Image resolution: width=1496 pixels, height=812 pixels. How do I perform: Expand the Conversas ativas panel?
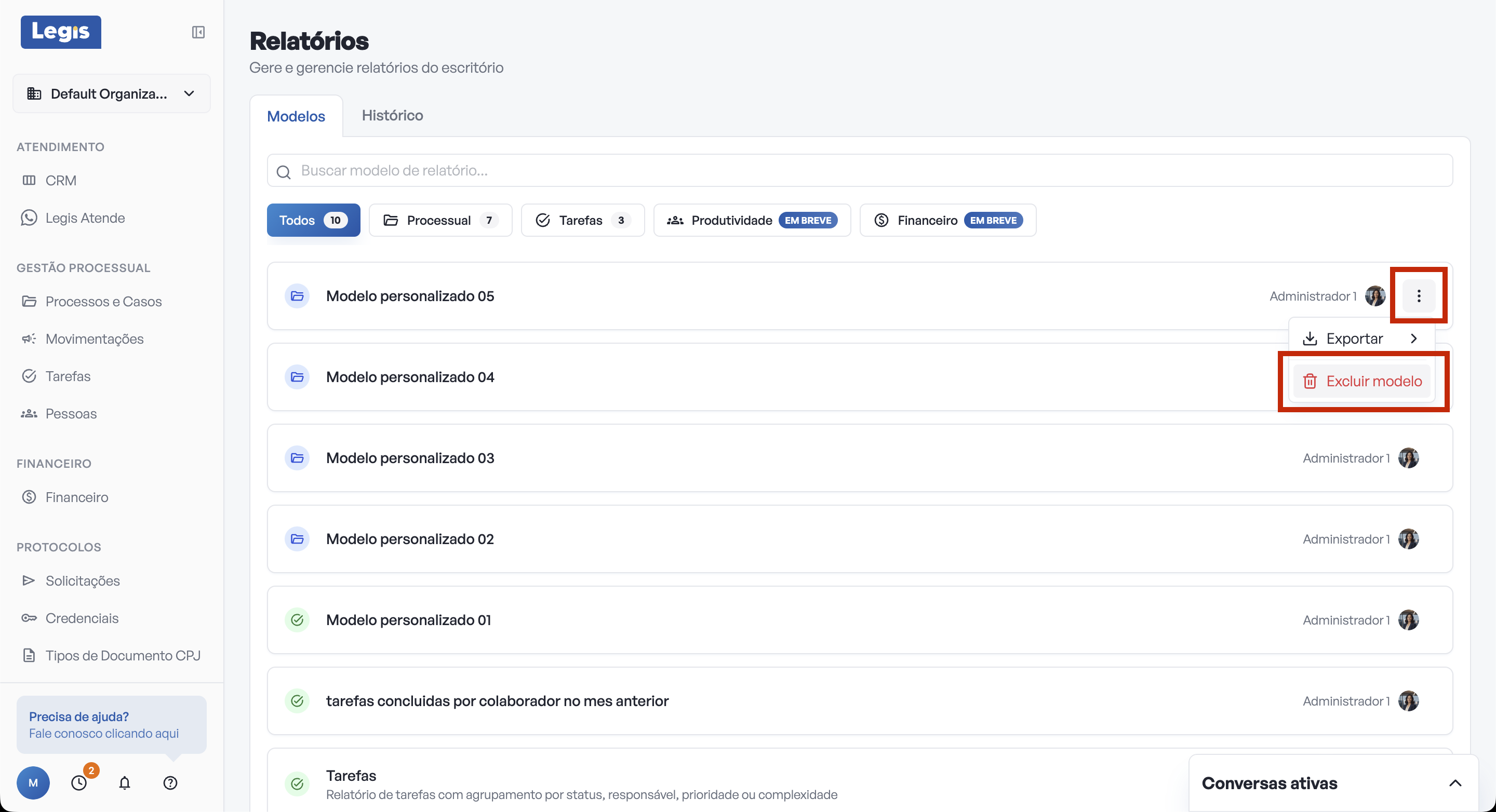tap(1455, 783)
